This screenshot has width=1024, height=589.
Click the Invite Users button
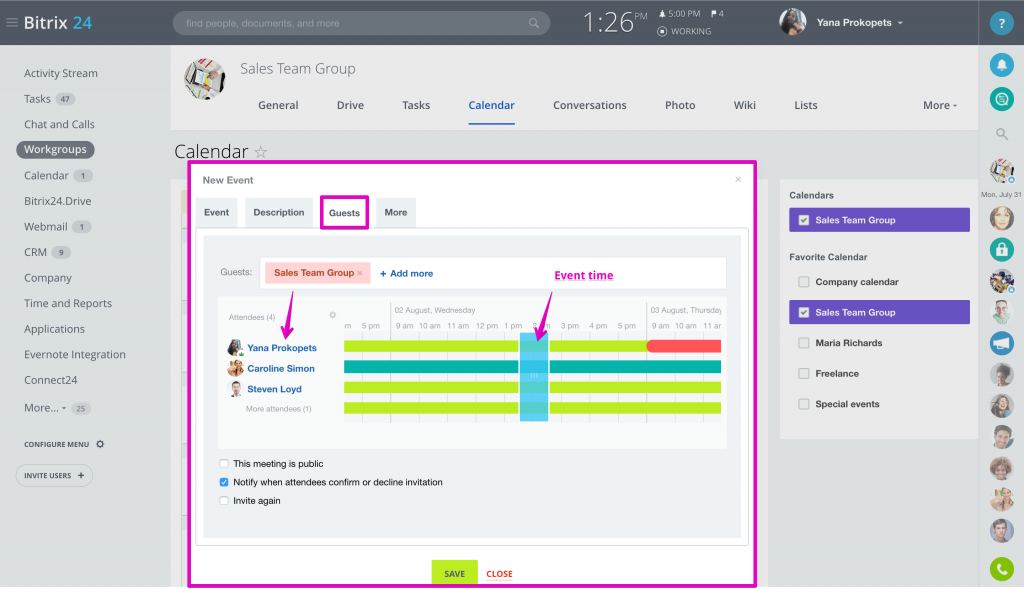54,475
